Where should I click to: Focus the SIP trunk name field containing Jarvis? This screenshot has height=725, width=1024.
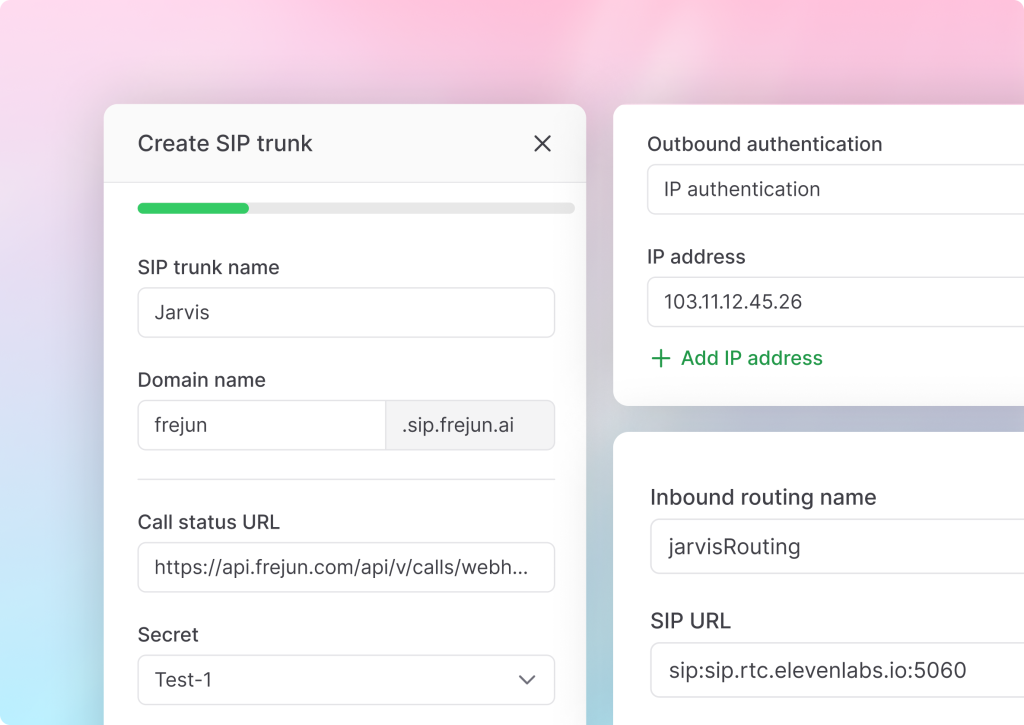pos(345,313)
